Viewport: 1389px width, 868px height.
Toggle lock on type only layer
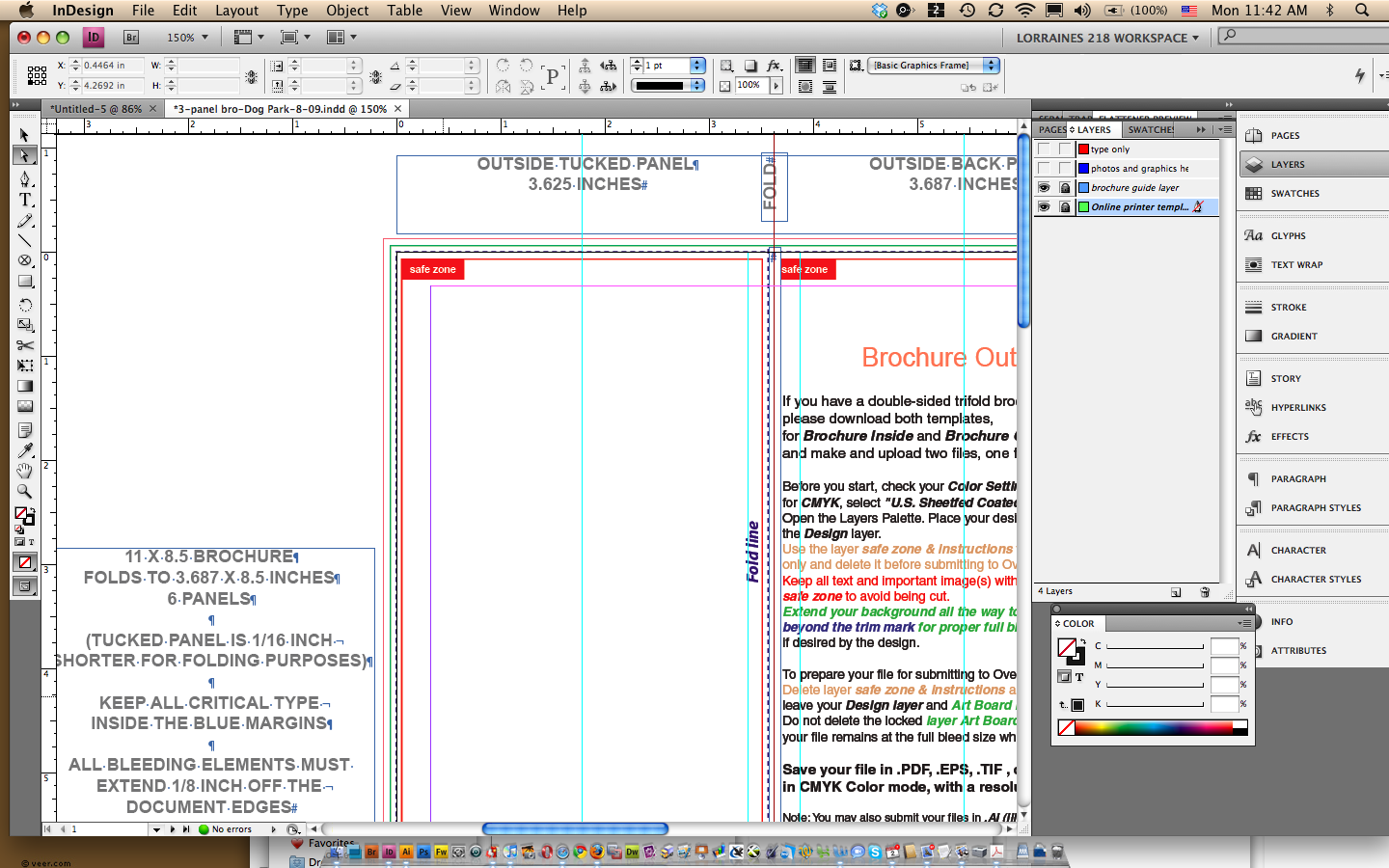tap(1064, 149)
